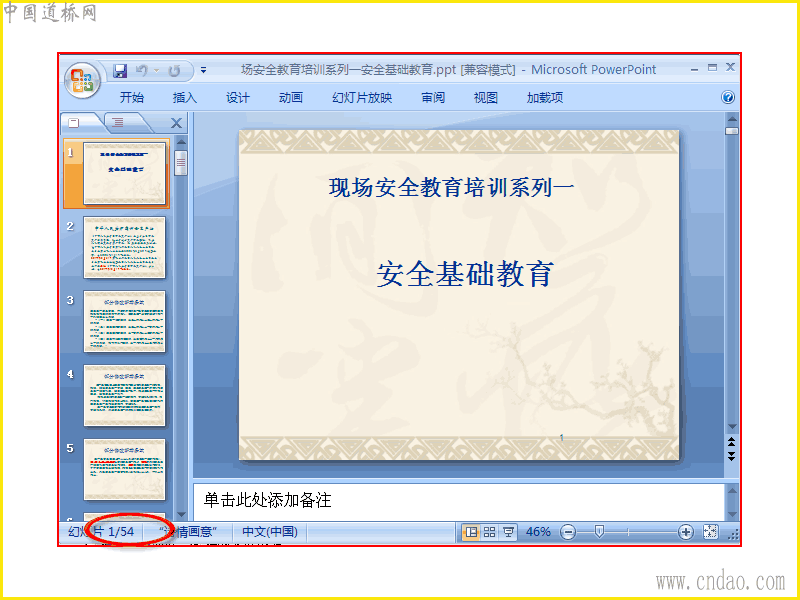Zoom out with the minus button
The height and width of the screenshot is (600, 800).
click(x=567, y=532)
